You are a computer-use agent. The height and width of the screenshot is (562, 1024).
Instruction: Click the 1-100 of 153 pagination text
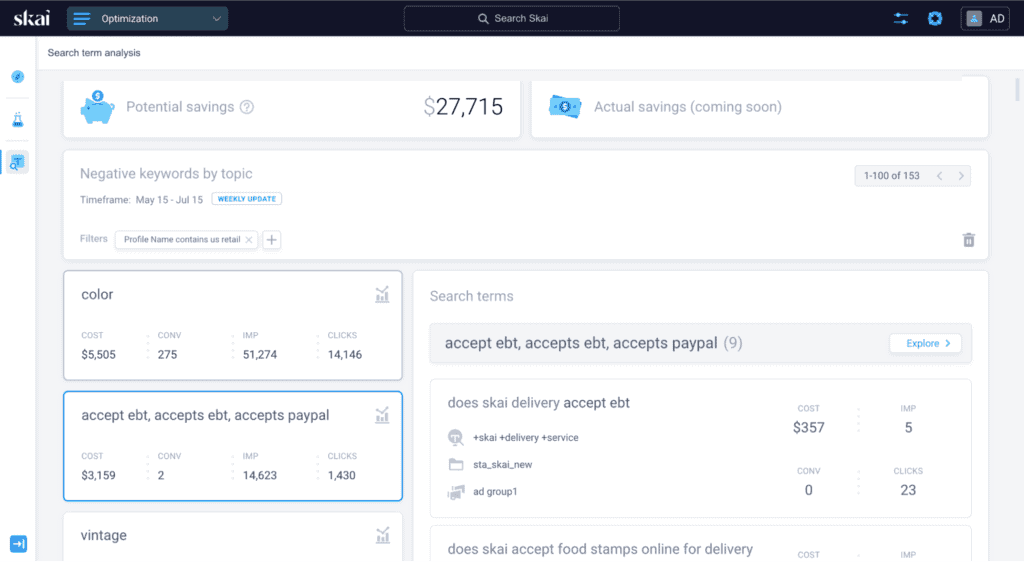tap(891, 176)
